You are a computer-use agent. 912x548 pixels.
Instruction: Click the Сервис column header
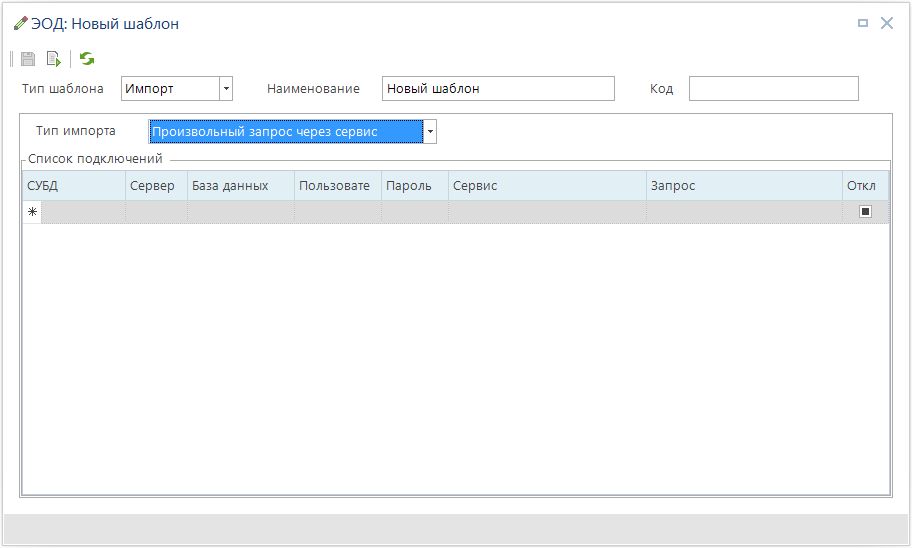pyautogui.click(x=546, y=186)
